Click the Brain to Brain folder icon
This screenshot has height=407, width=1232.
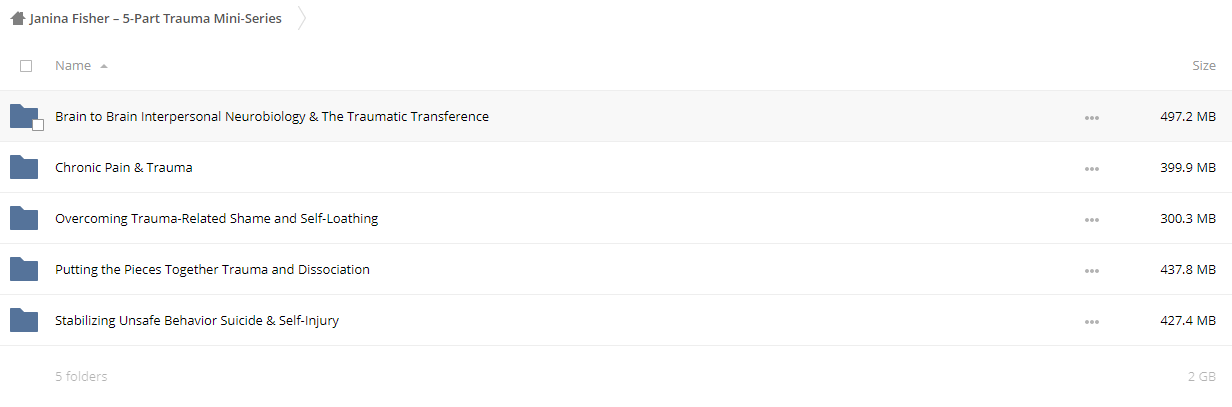(24, 116)
